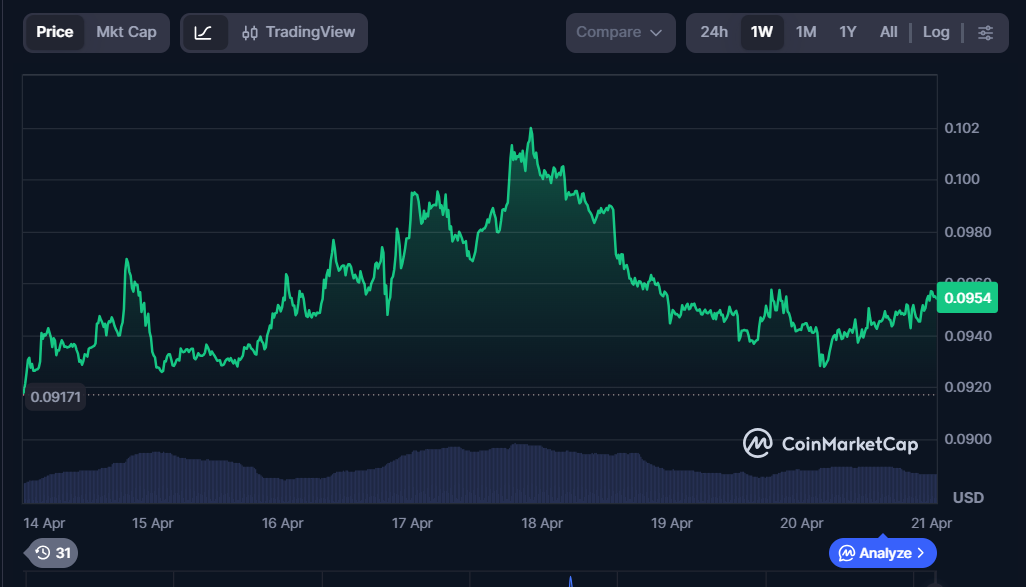Select the 1Y time range

tap(848, 32)
